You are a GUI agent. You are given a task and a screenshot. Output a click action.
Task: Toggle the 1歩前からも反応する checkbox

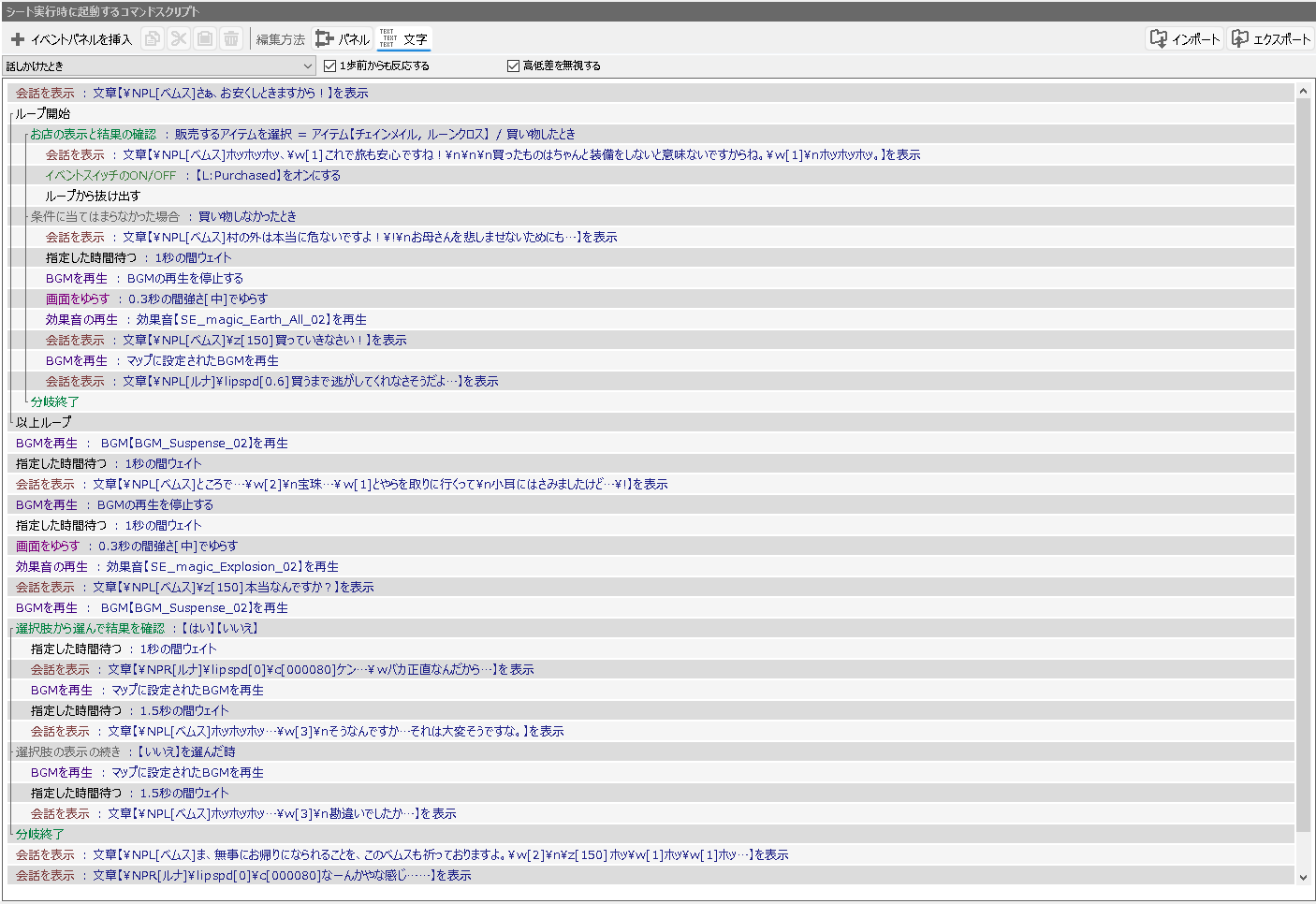point(329,66)
